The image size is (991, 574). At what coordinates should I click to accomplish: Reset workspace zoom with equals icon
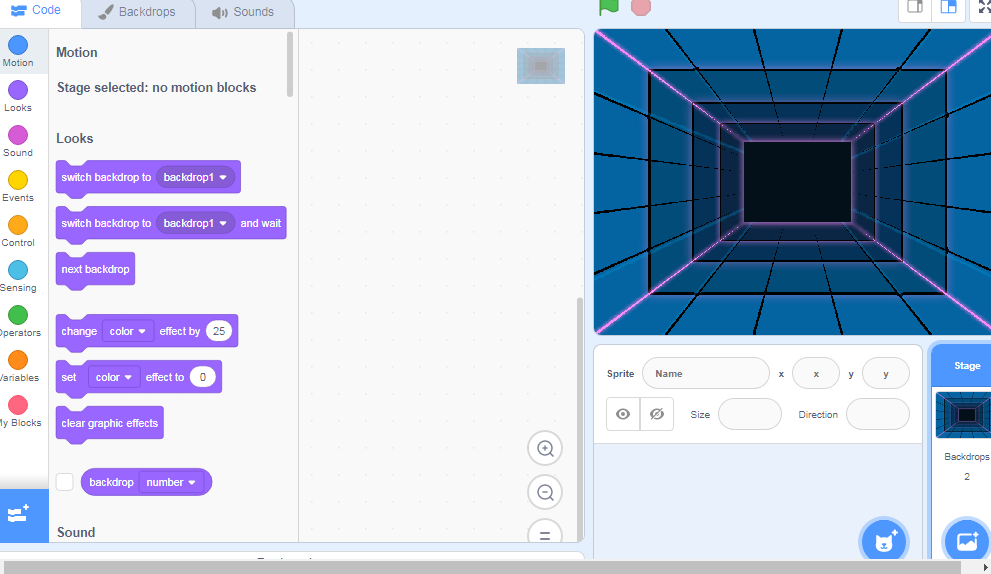pos(545,532)
